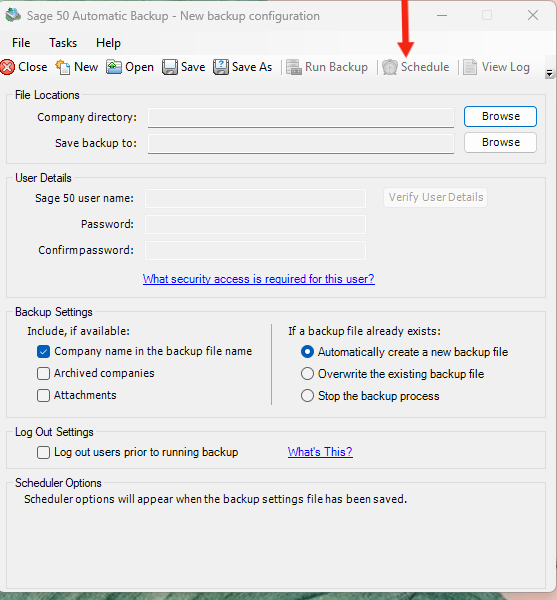Open 'What security access is required' link
Viewport: 557px width, 600px height.
click(259, 279)
